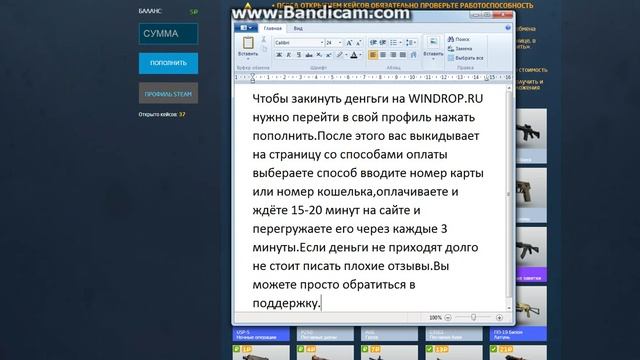Click Замена to replace text
This screenshot has height=360, width=640.
[460, 49]
